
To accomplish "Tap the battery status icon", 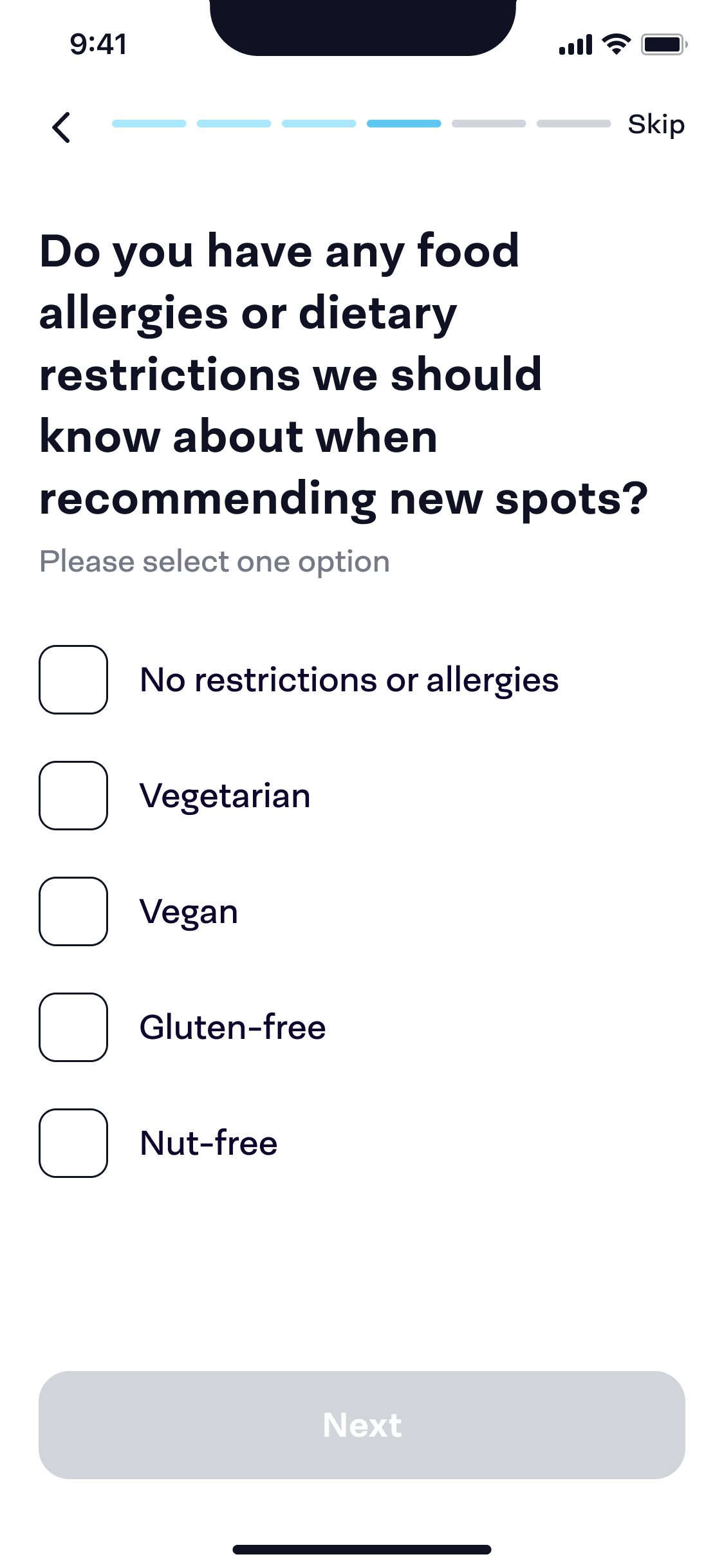I will point(664,44).
